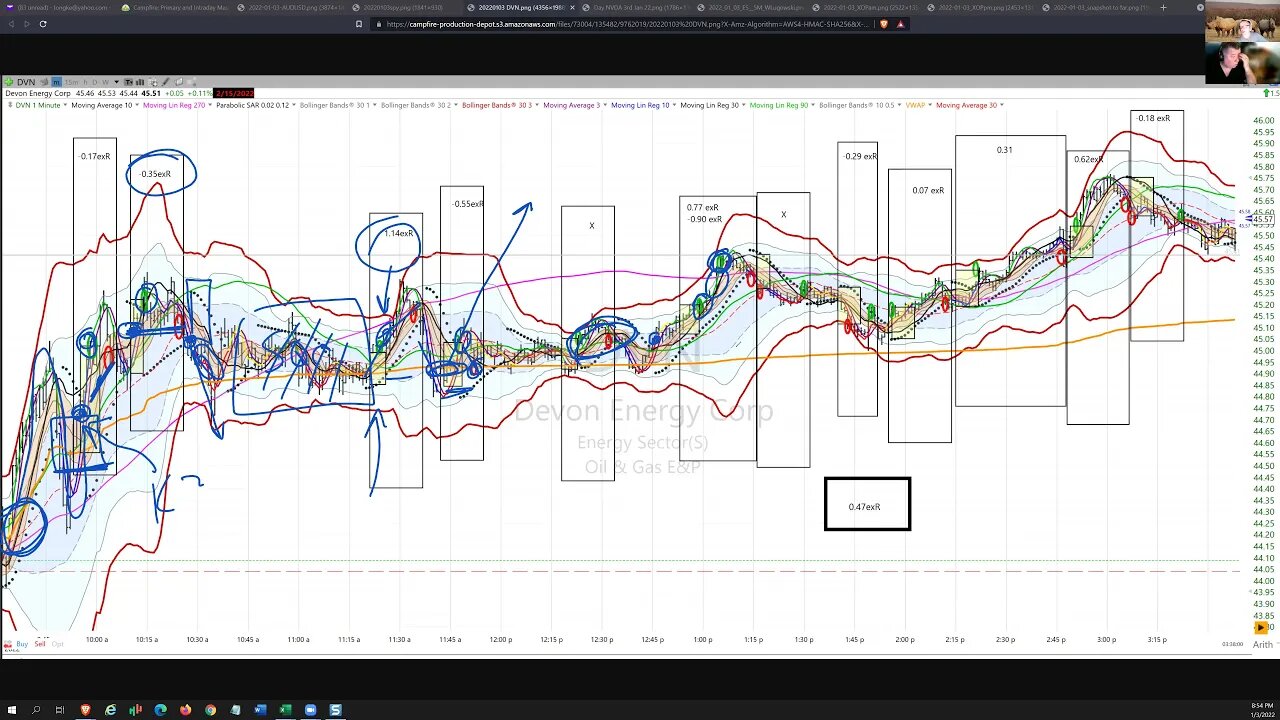
Task: Expand the Moving Lin Reg 90 indicator menu
Action: click(x=813, y=105)
